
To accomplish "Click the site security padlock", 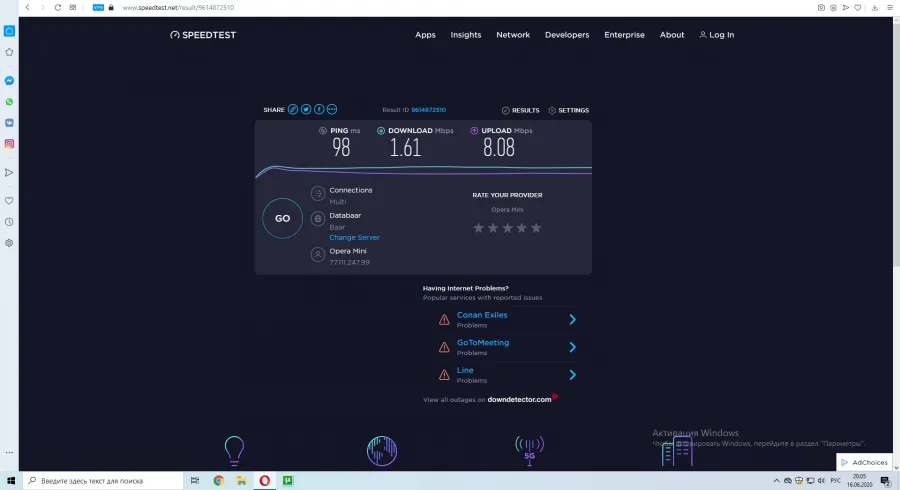I will click(x=111, y=7).
